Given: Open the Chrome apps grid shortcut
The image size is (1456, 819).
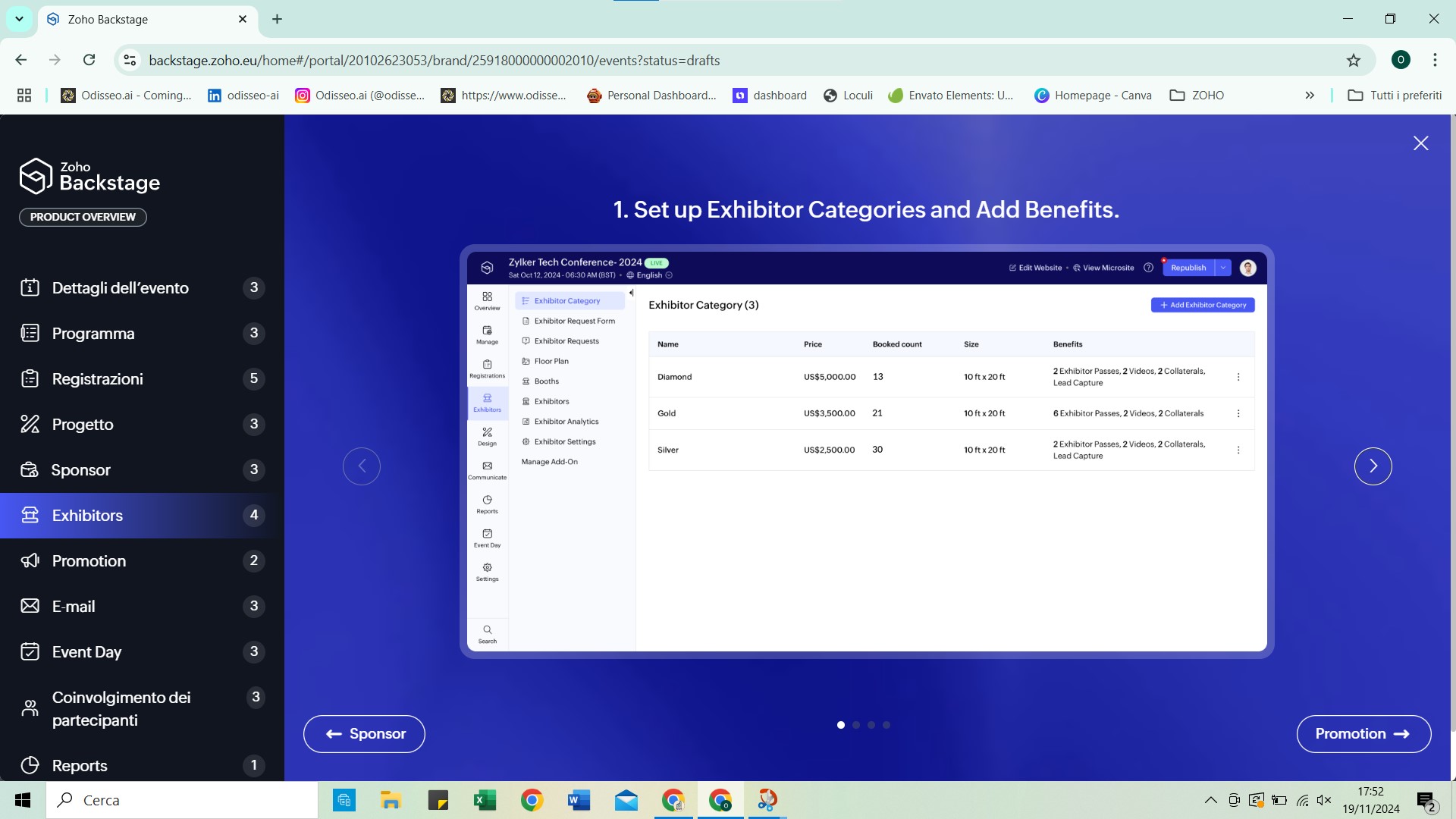Looking at the screenshot, I should (x=24, y=96).
